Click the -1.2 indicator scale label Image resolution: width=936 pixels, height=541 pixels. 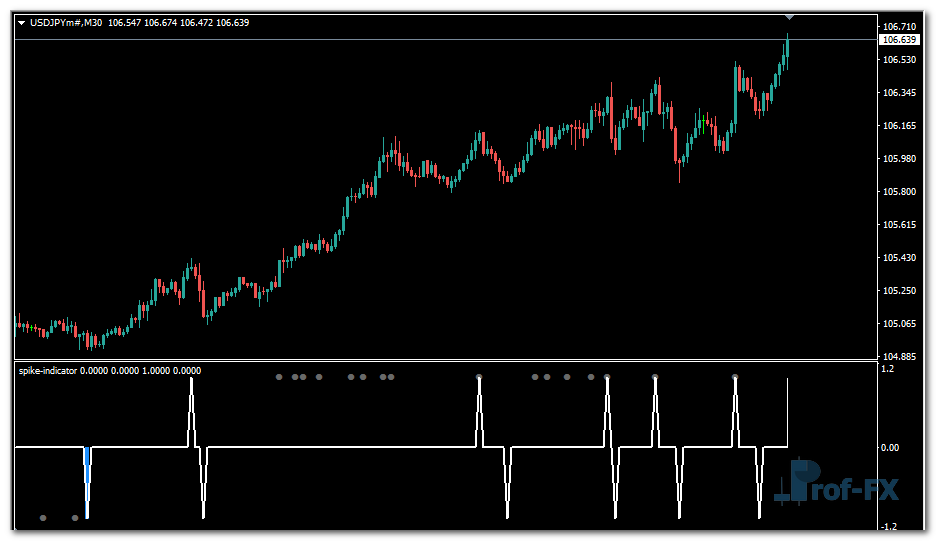click(x=887, y=526)
